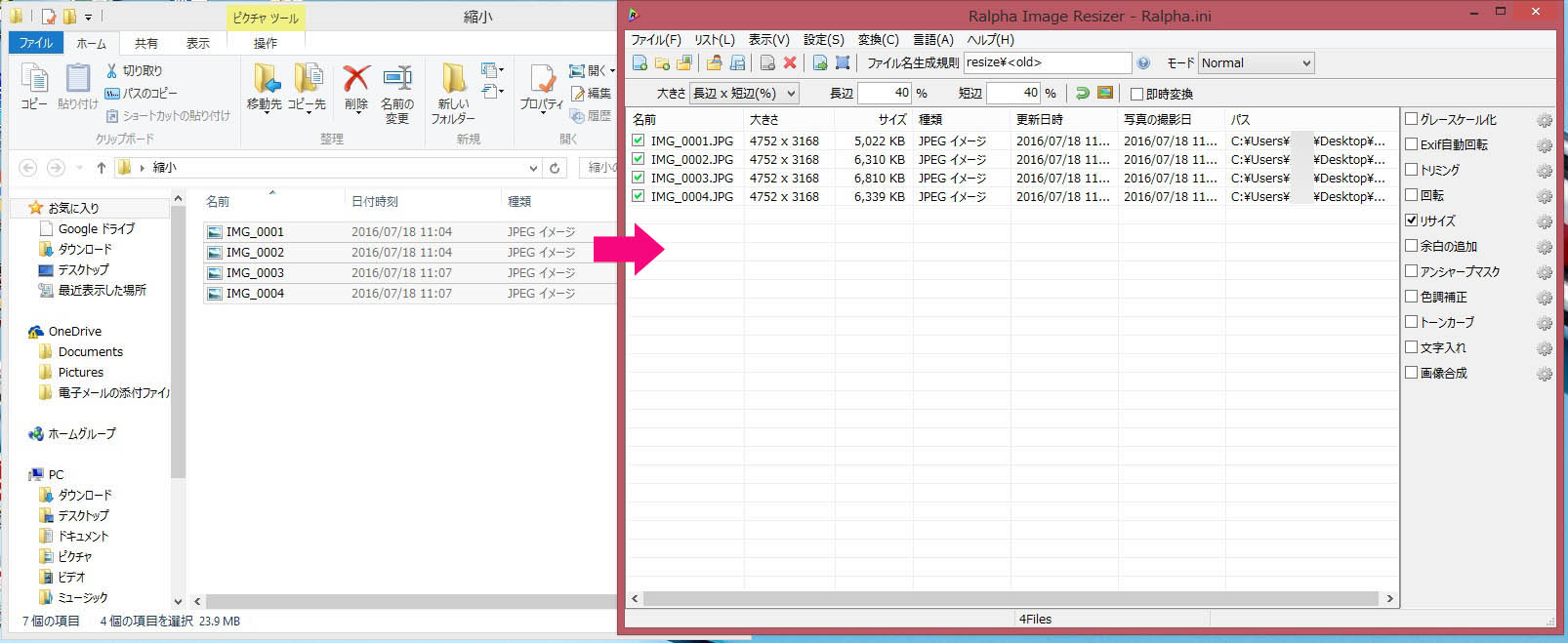
Task: Expand the Explorer address bar dropdown arrow
Action: pos(533,168)
